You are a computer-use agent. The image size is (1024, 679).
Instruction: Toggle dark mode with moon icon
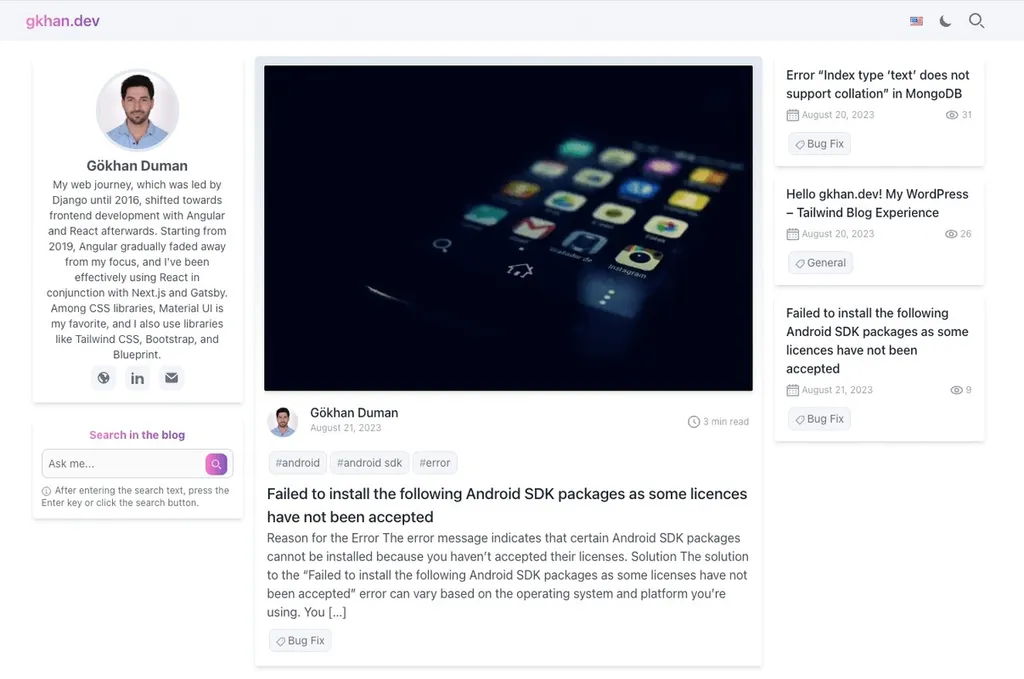[945, 21]
